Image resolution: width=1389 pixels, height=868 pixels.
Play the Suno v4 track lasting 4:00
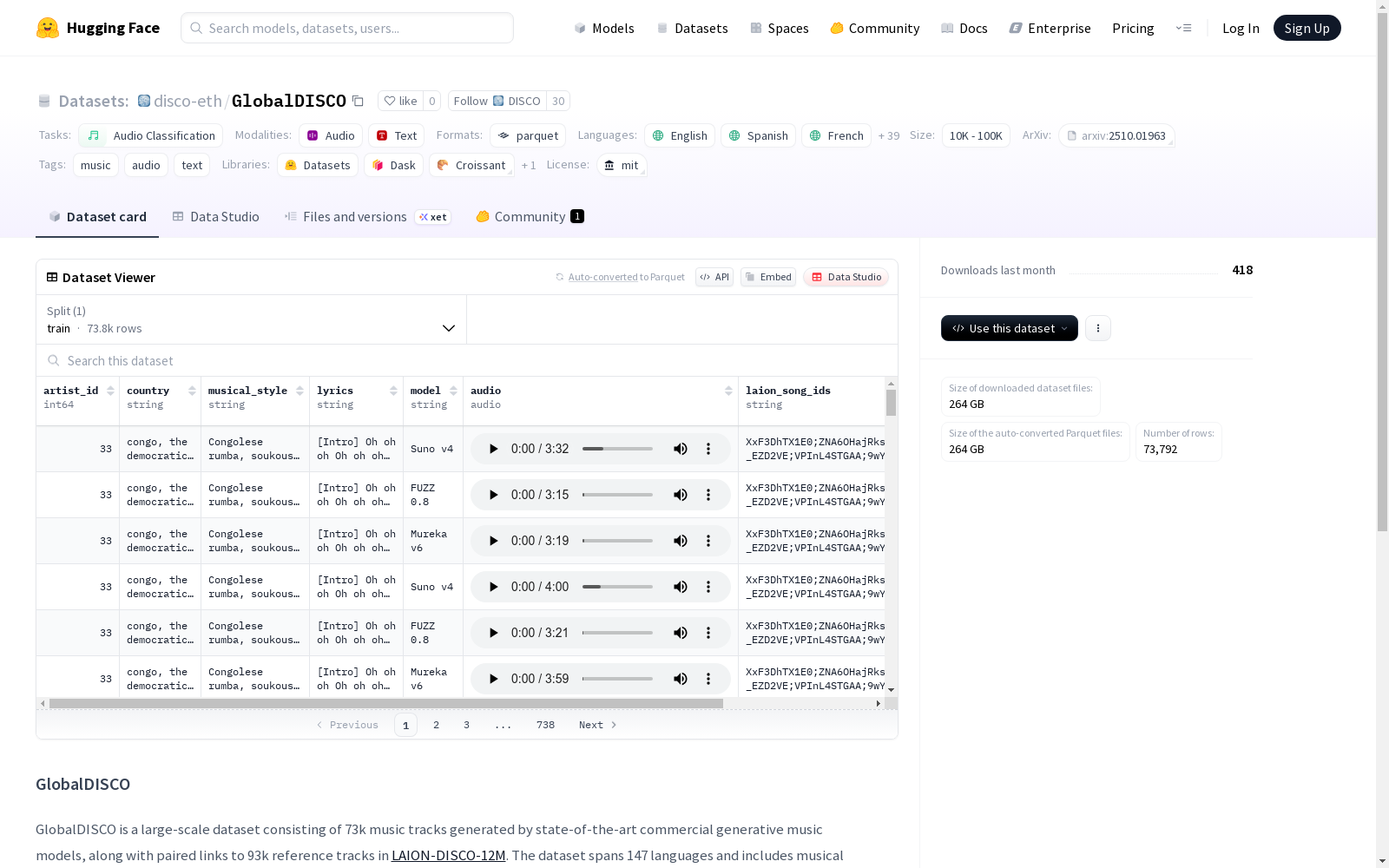(x=493, y=587)
